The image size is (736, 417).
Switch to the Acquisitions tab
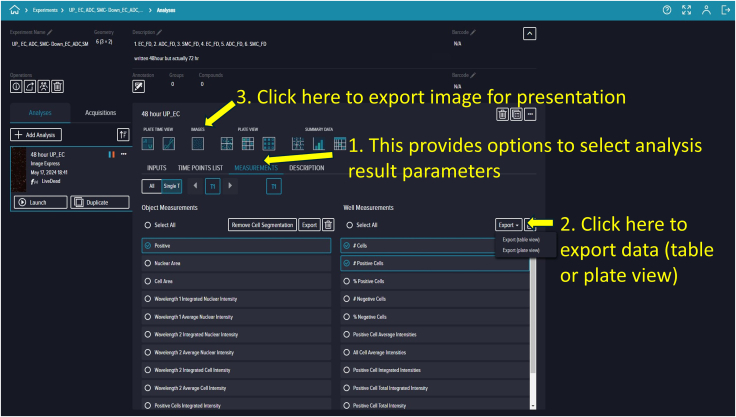pos(100,113)
